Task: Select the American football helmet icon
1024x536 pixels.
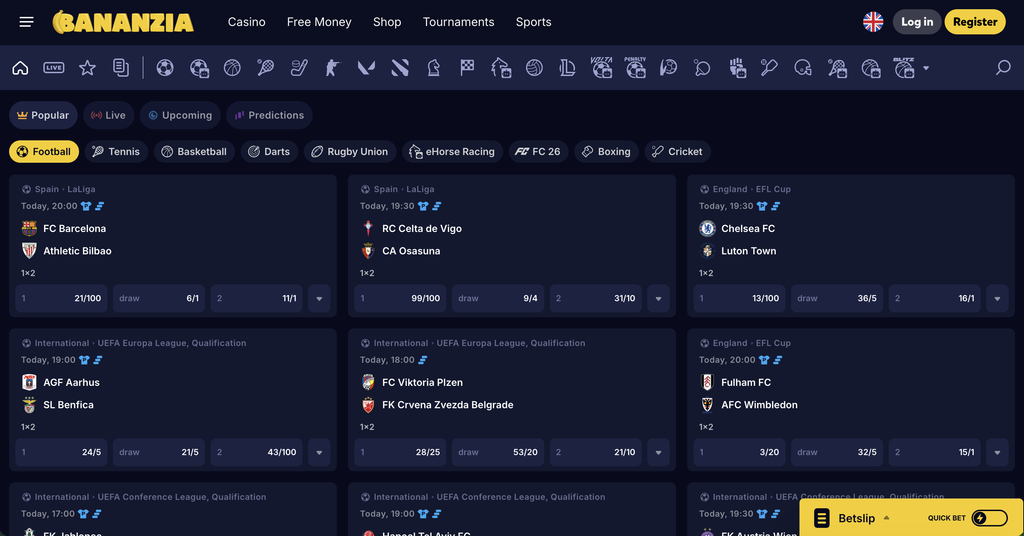Action: coord(803,68)
